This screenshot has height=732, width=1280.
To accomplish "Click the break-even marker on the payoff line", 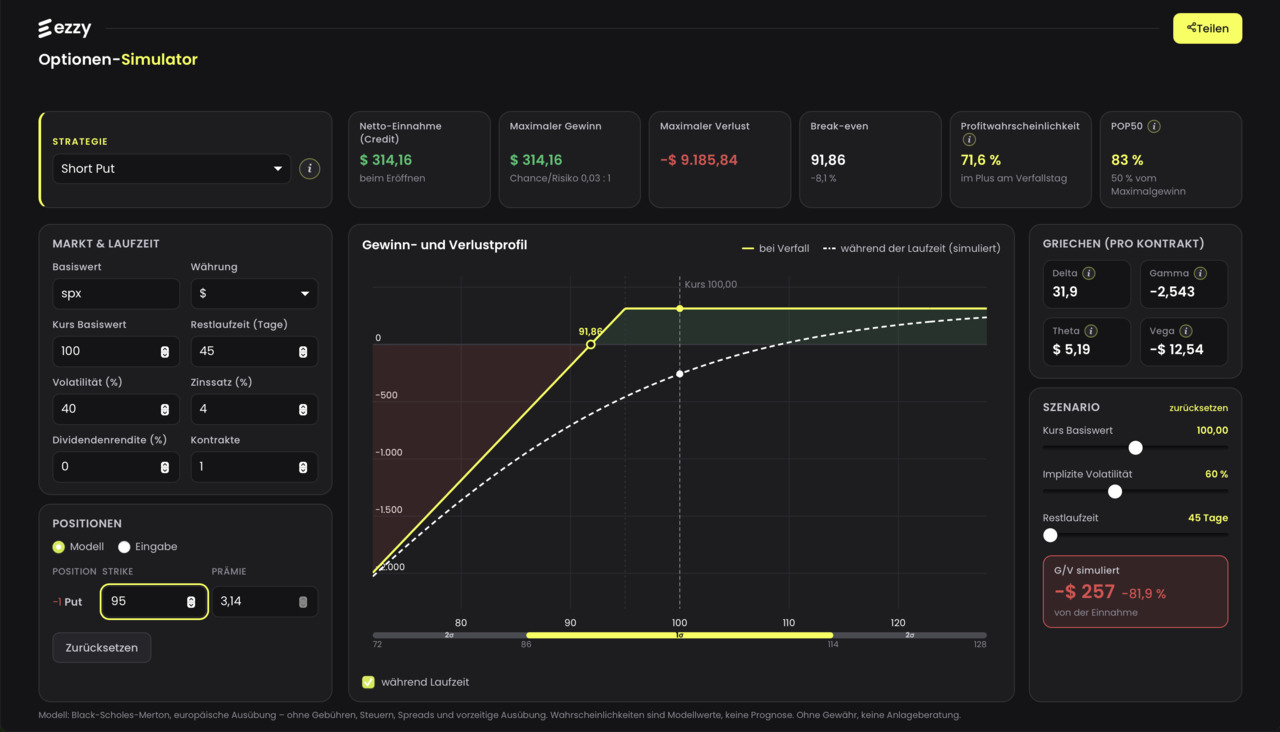I will (x=591, y=344).
